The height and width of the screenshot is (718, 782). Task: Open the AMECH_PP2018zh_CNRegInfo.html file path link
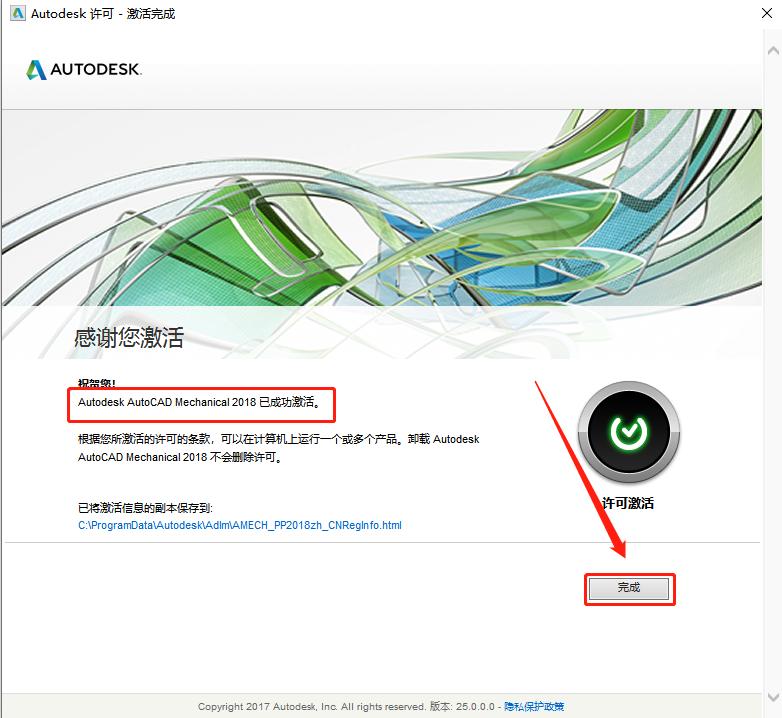tap(240, 525)
